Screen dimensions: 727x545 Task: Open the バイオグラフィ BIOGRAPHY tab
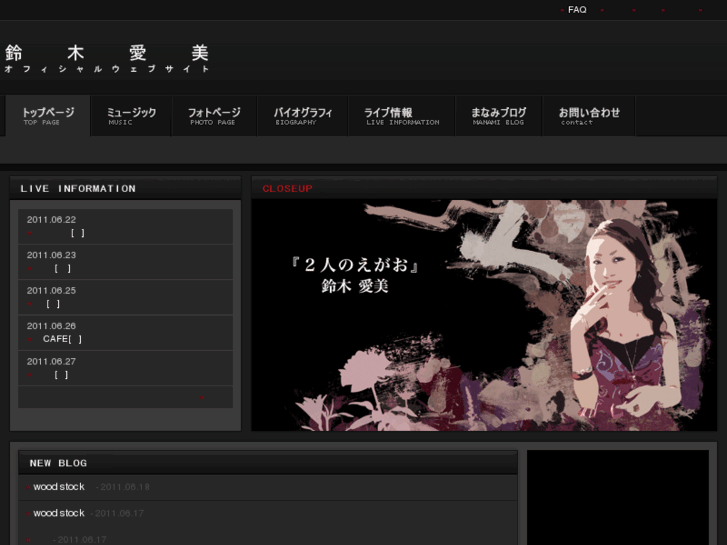click(303, 116)
